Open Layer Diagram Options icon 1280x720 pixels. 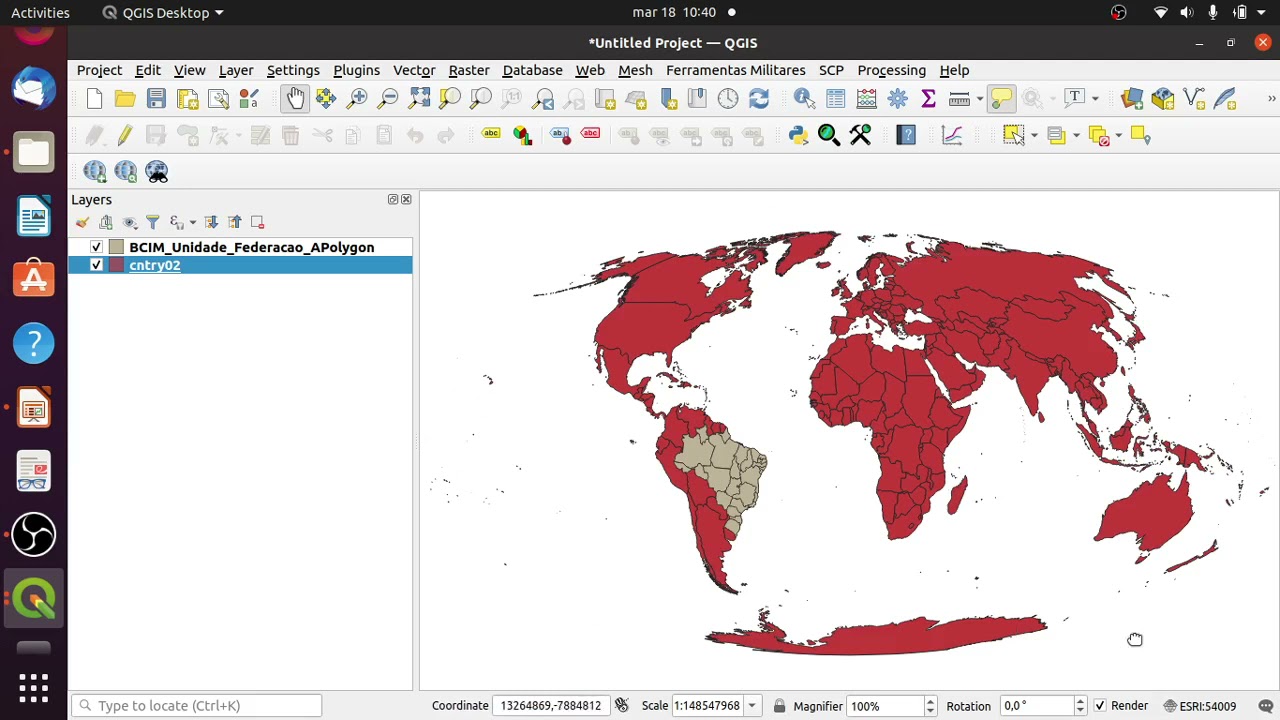pos(522,135)
